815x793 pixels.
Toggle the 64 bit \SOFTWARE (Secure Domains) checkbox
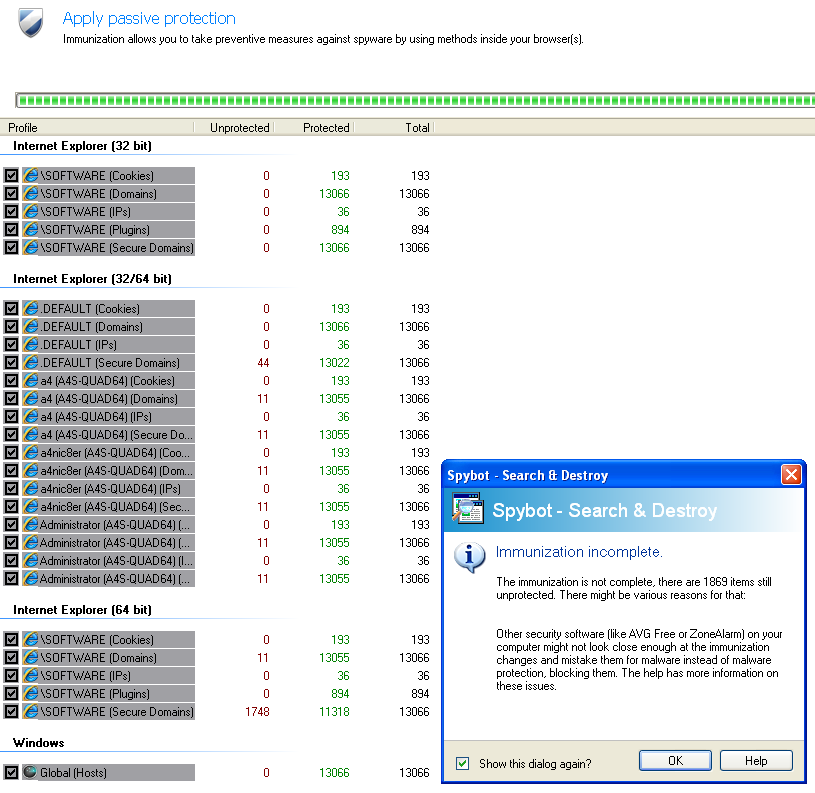[11, 711]
